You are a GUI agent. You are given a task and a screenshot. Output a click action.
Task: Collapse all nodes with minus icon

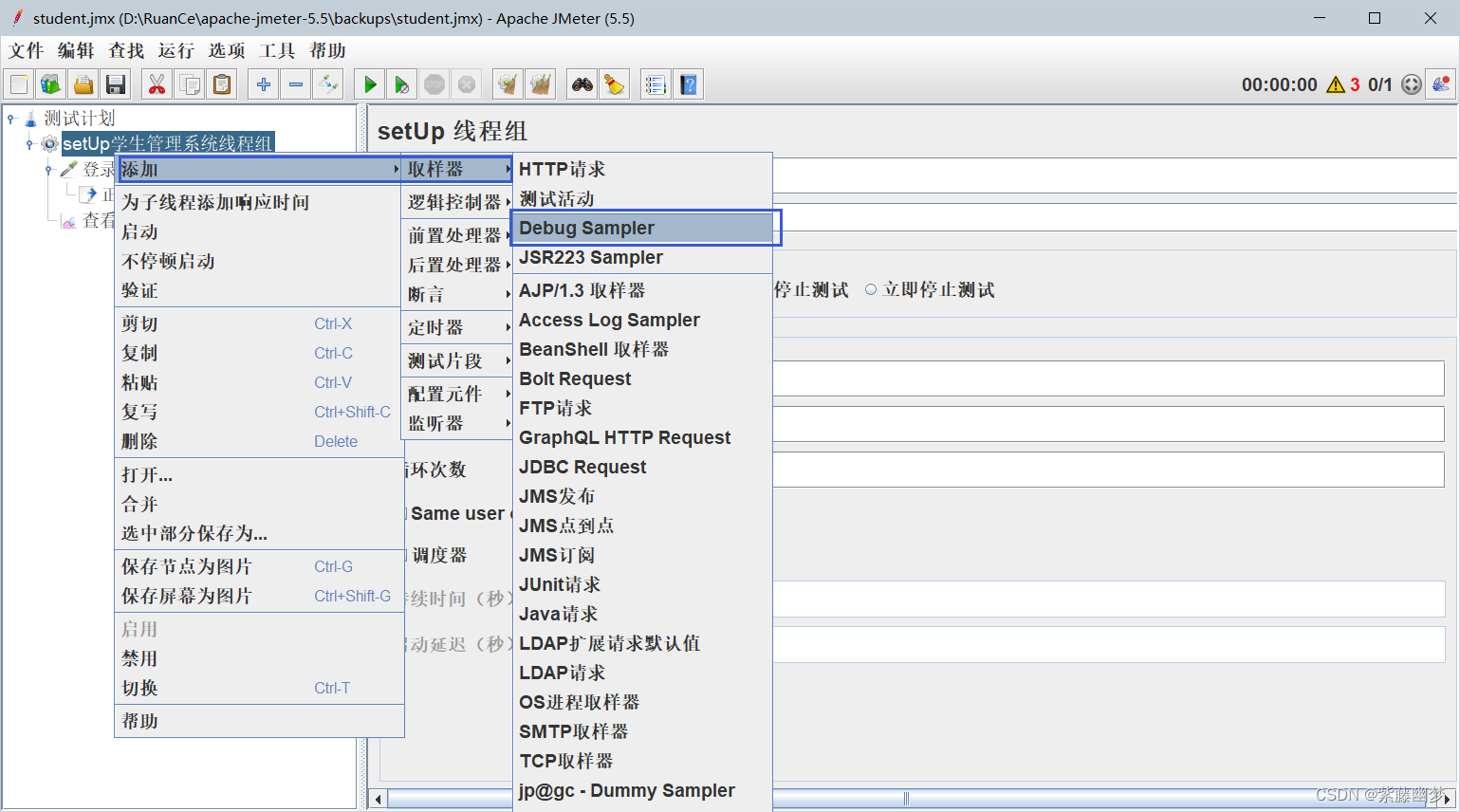(x=296, y=84)
